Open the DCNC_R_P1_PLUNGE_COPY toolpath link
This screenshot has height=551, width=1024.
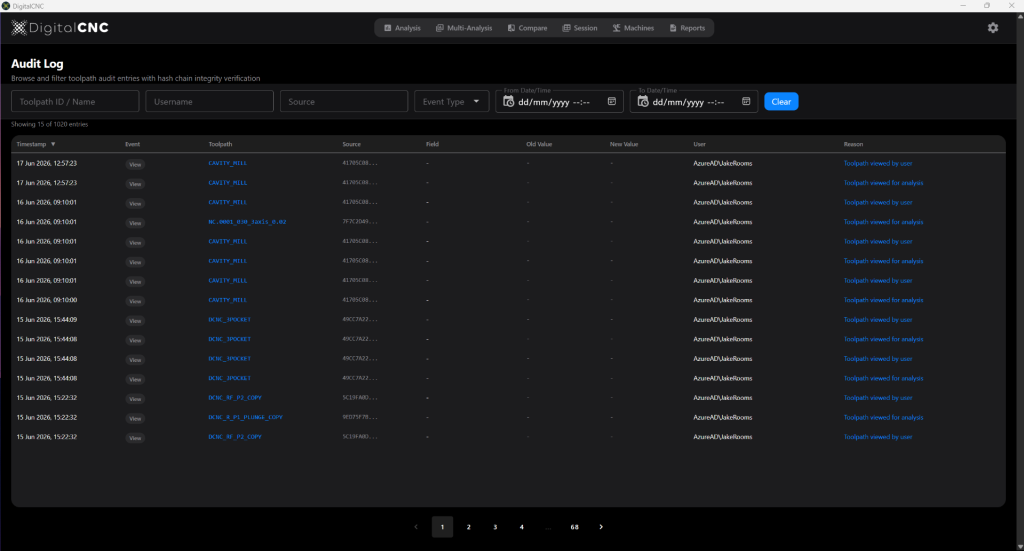[x=245, y=417]
